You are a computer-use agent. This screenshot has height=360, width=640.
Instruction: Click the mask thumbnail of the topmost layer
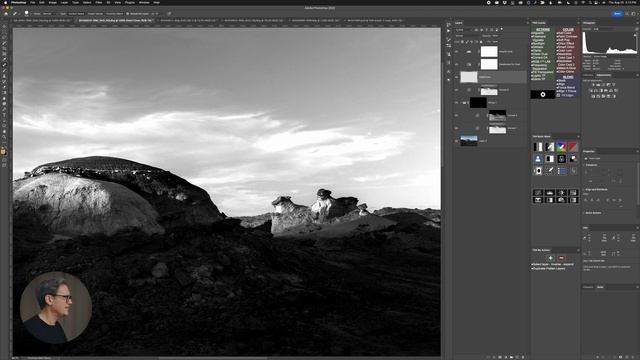coord(489,51)
